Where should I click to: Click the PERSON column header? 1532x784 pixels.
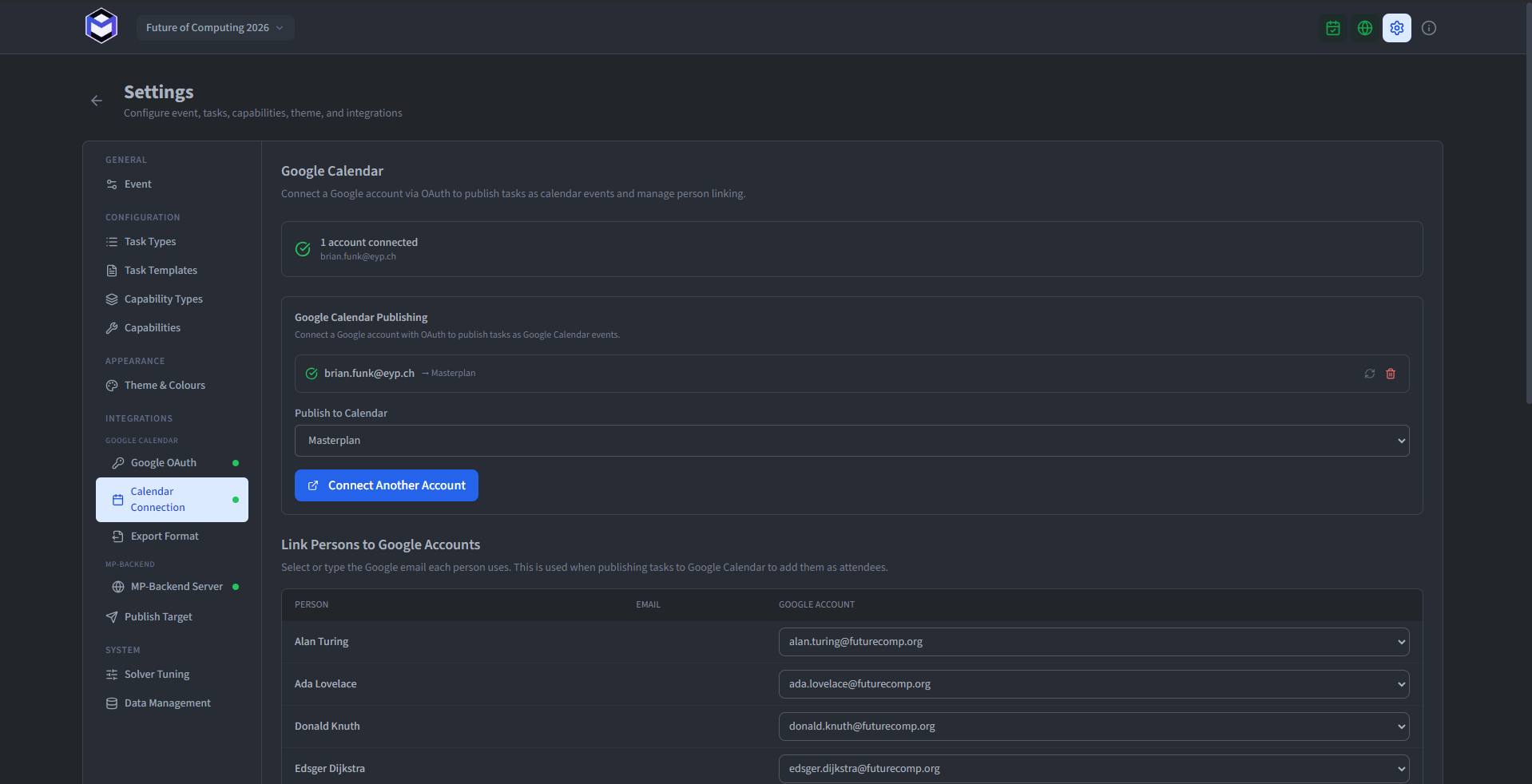pyautogui.click(x=312, y=605)
